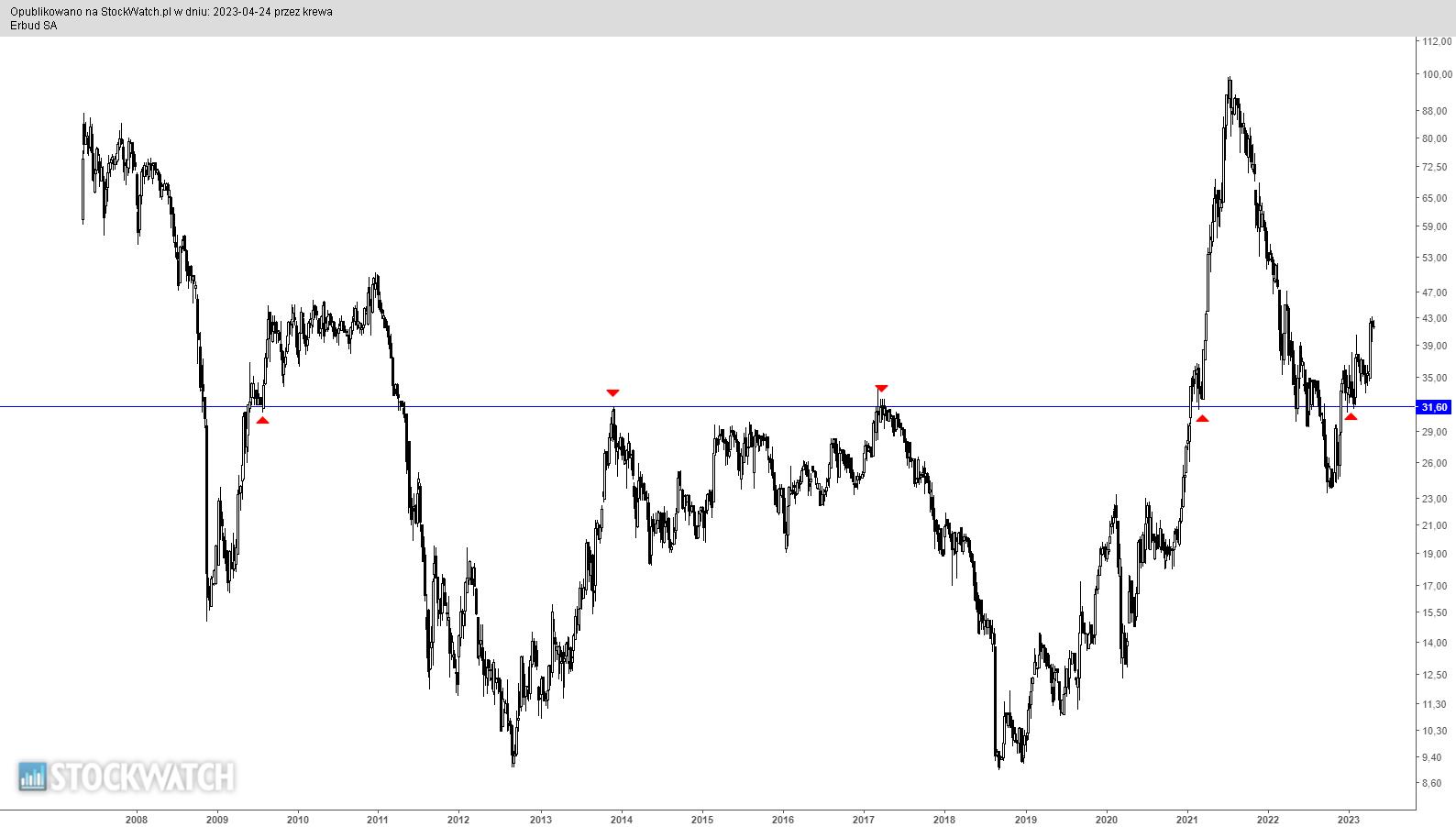This screenshot has width=1456, height=827.
Task: Click the 15,50 price axis label
Action: point(1435,612)
